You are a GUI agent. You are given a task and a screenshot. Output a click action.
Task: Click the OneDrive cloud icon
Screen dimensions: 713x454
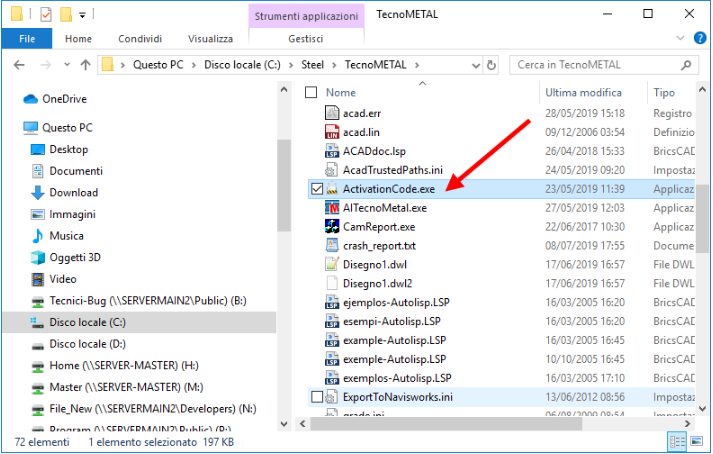pyautogui.click(x=30, y=99)
